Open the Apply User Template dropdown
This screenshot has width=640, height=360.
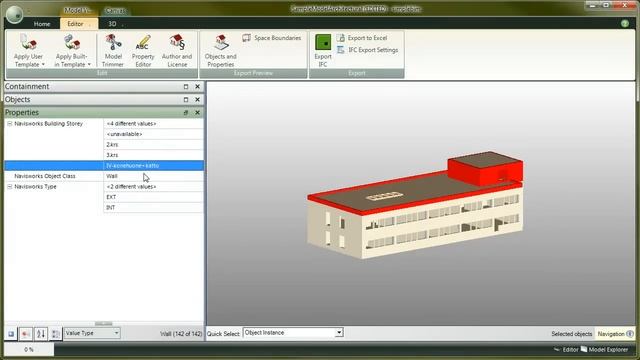[x=29, y=50]
